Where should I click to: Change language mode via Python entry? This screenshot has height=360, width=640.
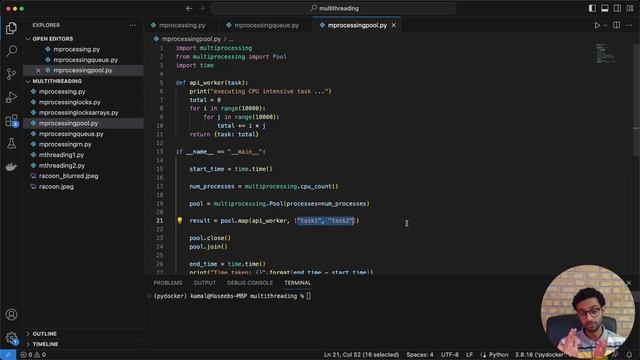pos(498,355)
